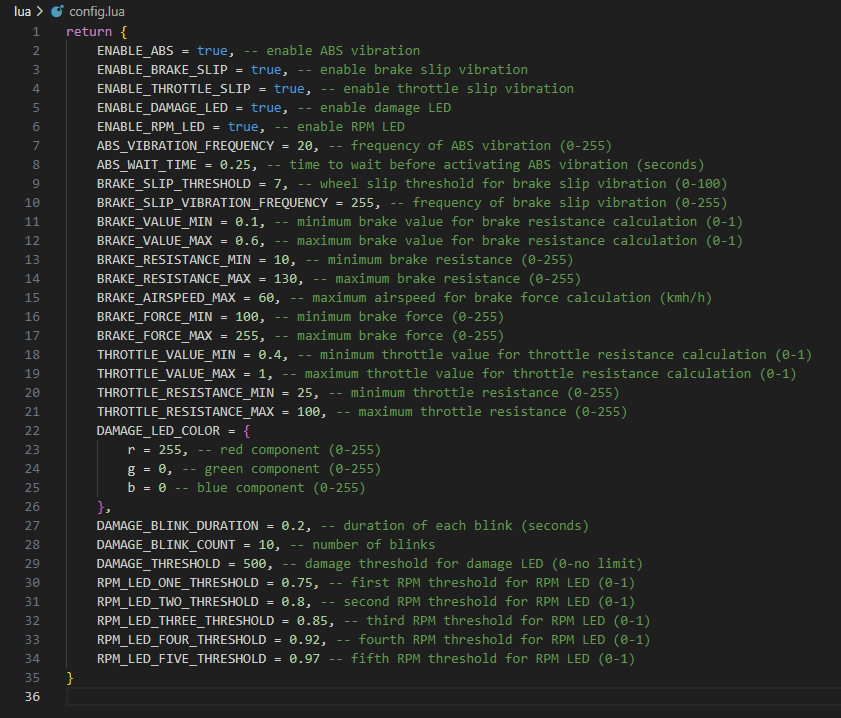Click 'RPM_LED_THREE_THRESHOLD' identifier
The image size is (841, 718).
click(185, 621)
